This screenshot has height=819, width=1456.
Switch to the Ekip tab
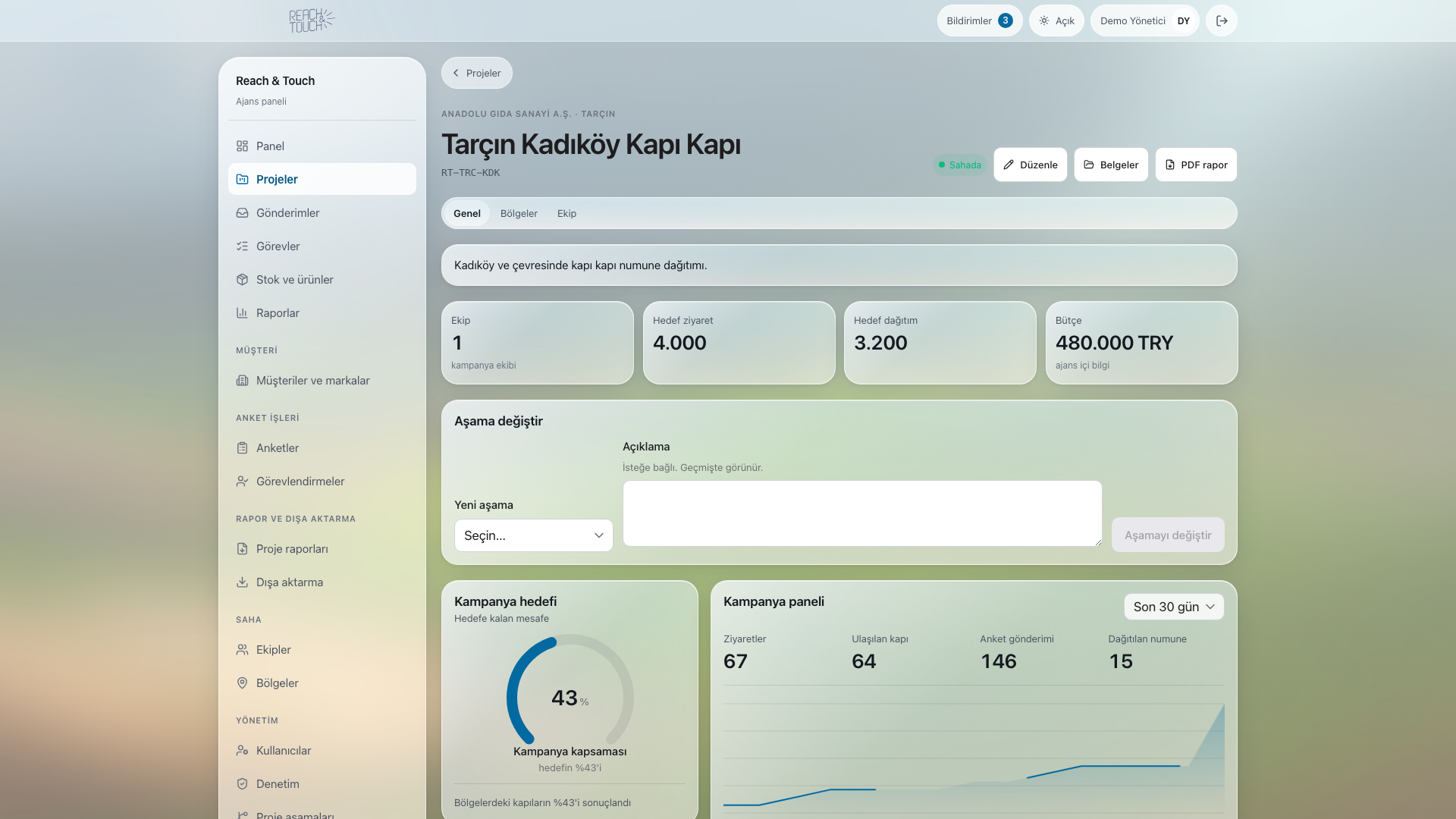click(566, 213)
